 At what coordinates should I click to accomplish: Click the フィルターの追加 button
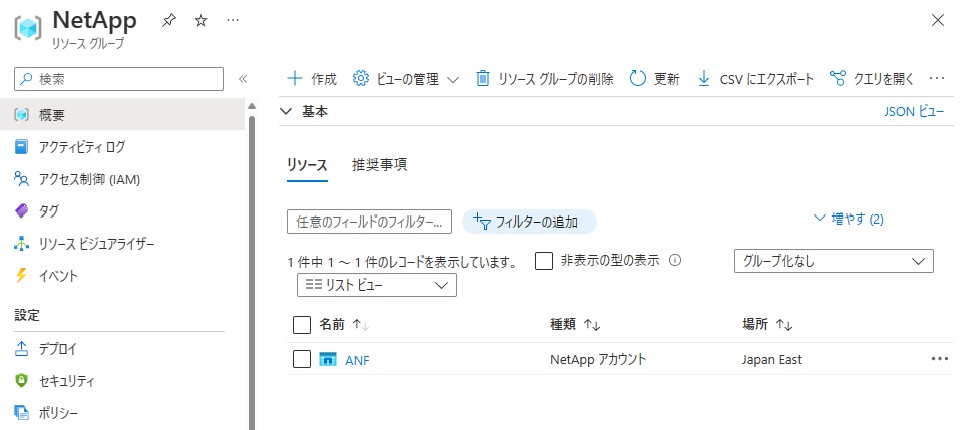(x=529, y=222)
